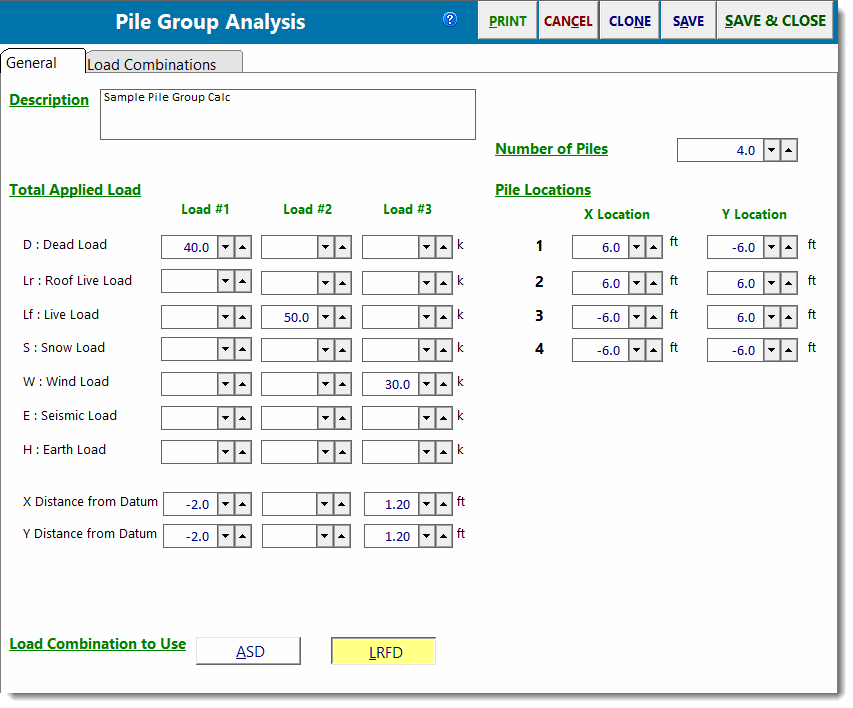Increase Pile 4 Y Location value
The width and height of the screenshot is (853, 708).
pos(789,351)
